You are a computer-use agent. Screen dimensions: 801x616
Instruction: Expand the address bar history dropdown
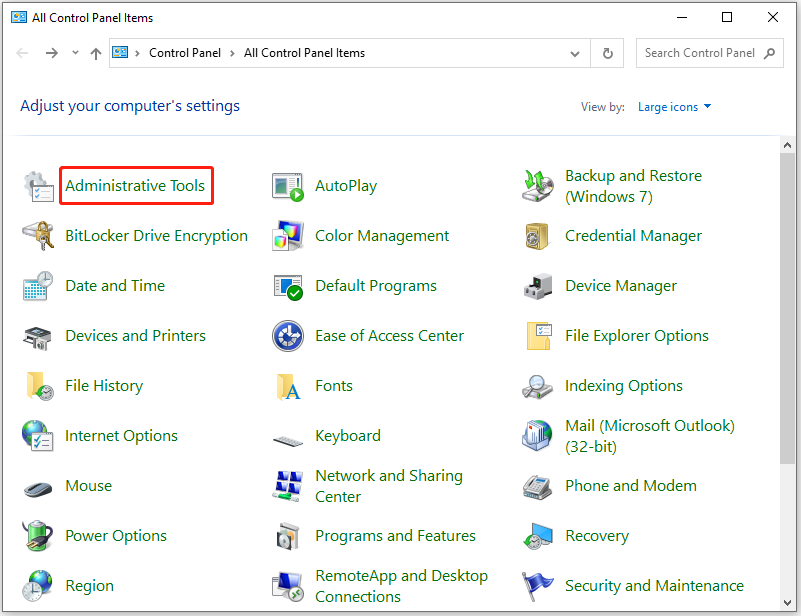pos(575,53)
